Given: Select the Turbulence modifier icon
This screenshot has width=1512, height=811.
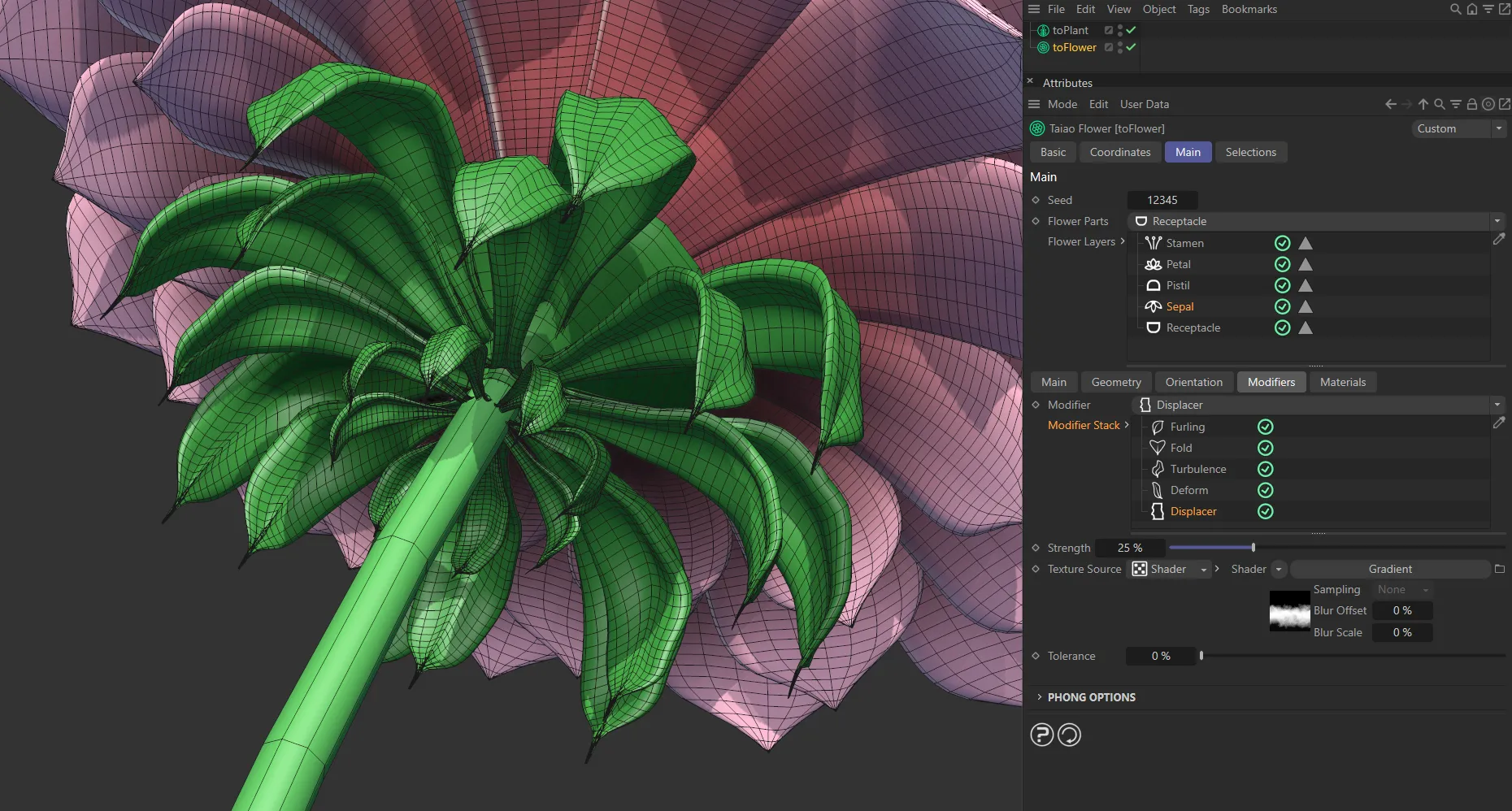Looking at the screenshot, I should (1158, 469).
